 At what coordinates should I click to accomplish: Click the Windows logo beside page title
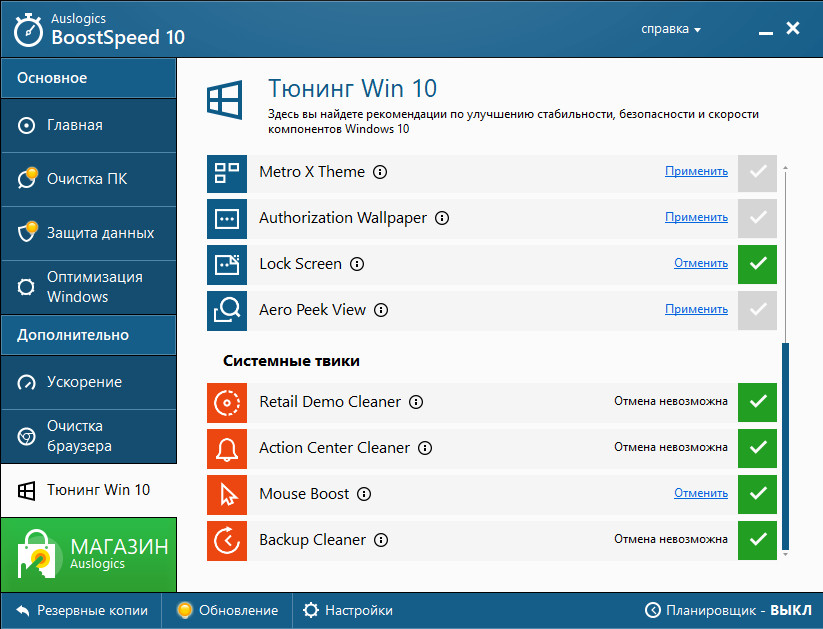point(225,100)
